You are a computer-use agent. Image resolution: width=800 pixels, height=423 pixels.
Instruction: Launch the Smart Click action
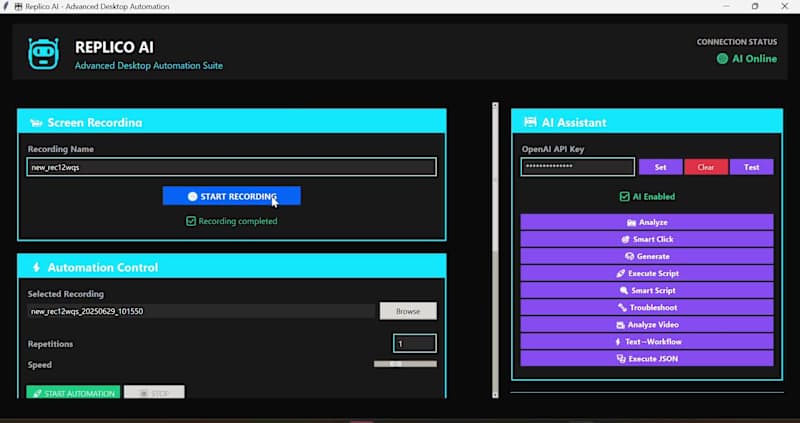(647, 239)
